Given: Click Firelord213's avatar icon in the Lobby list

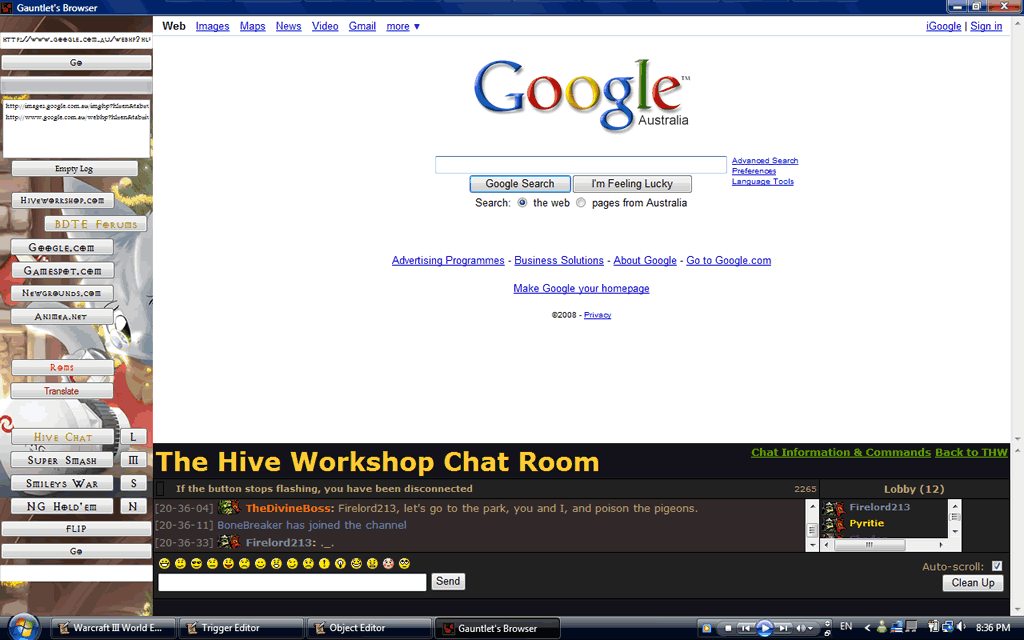Looking at the screenshot, I should [x=833, y=507].
